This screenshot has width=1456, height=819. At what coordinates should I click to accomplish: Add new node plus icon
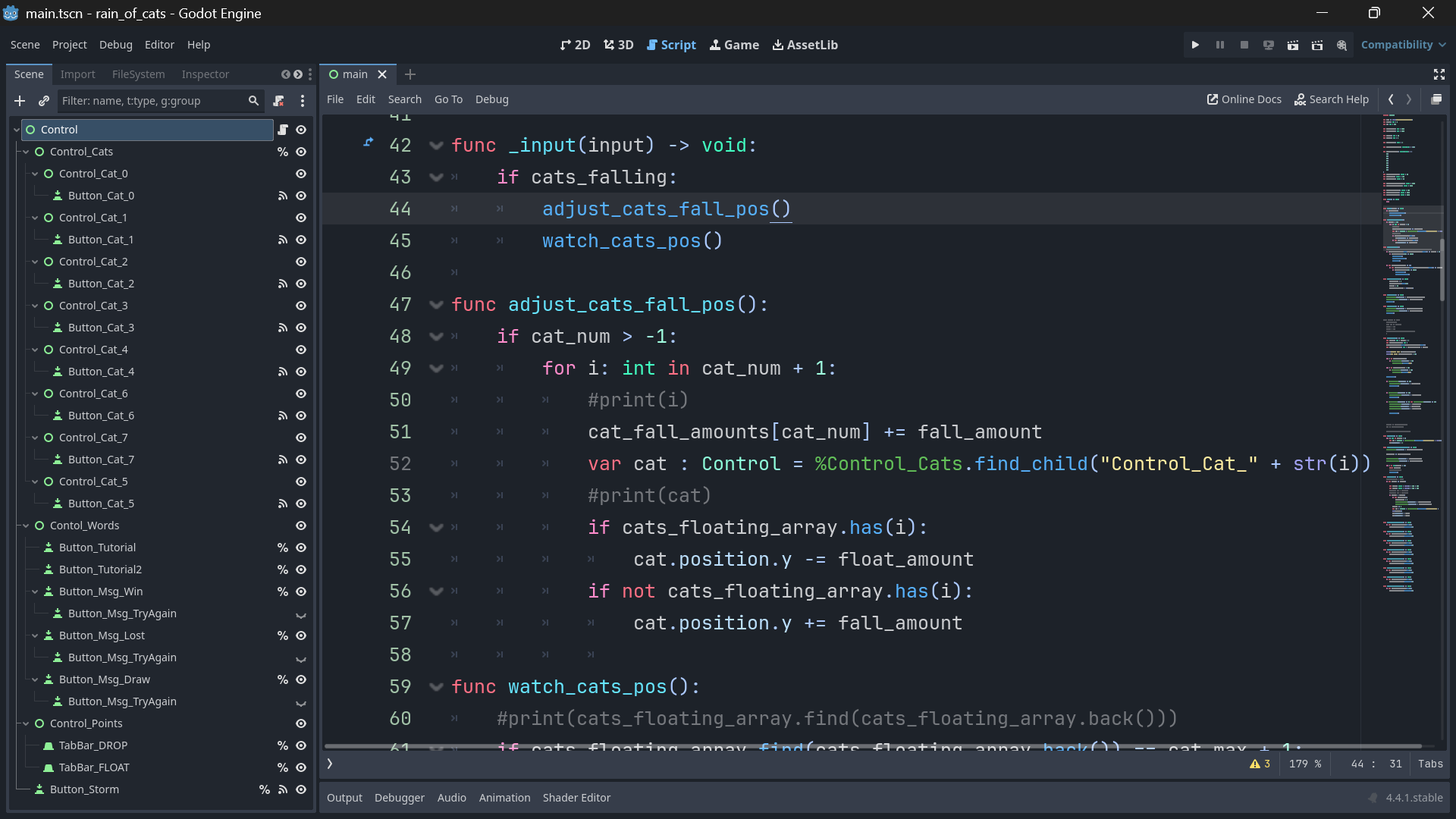(20, 101)
